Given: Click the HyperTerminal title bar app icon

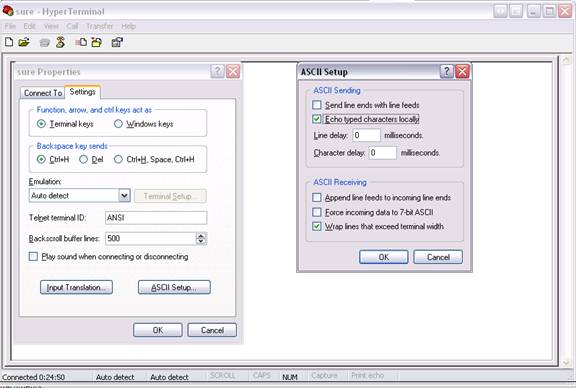Looking at the screenshot, I should click(x=8, y=11).
